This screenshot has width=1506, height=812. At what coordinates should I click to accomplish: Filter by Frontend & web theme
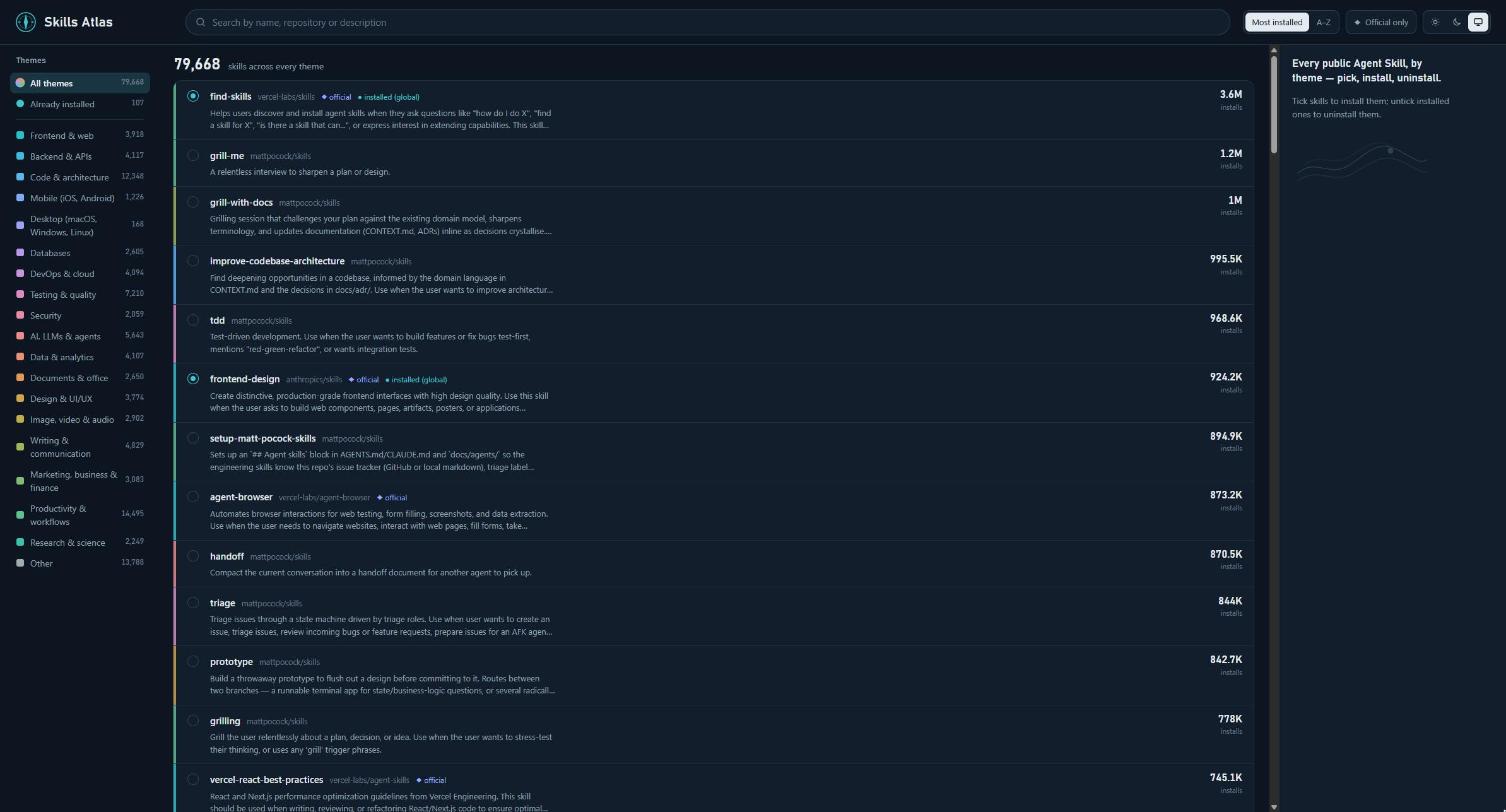(x=80, y=135)
